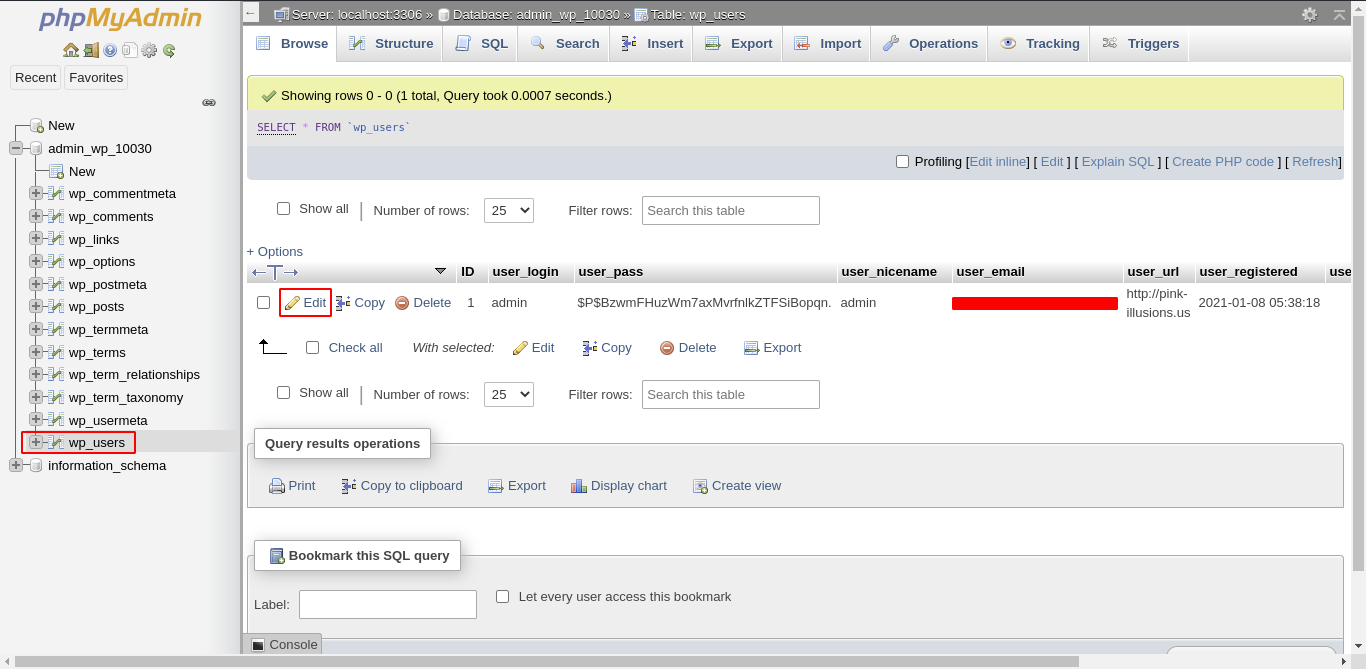Image resolution: width=1366 pixels, height=669 pixels.
Task: Click With selected Edit pencil
Action: click(x=533, y=348)
